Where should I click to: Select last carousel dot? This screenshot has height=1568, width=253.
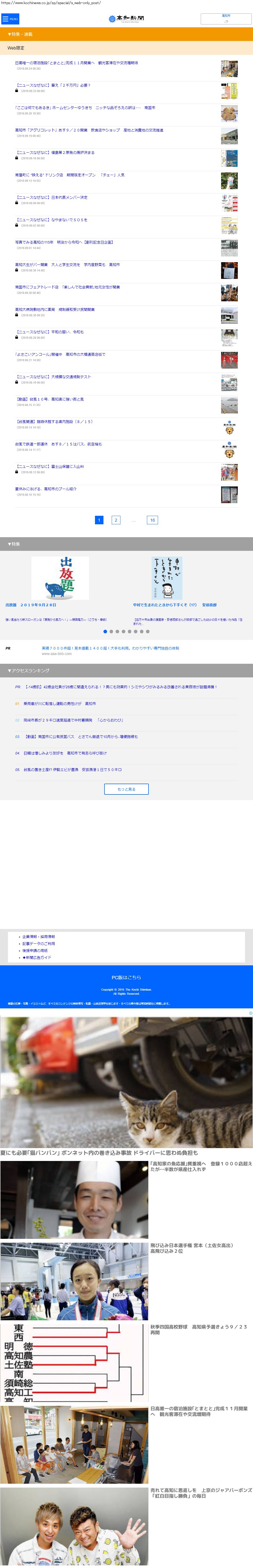coord(148,631)
